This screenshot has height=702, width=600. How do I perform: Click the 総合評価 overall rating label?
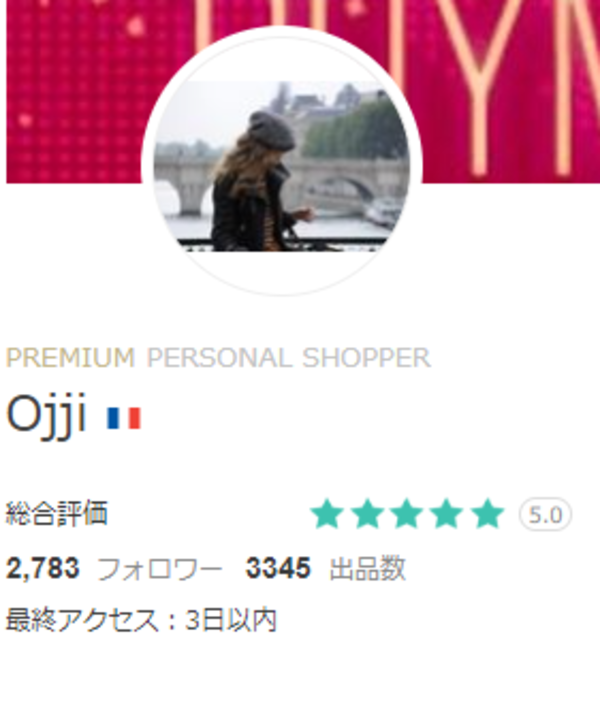pos(57,513)
